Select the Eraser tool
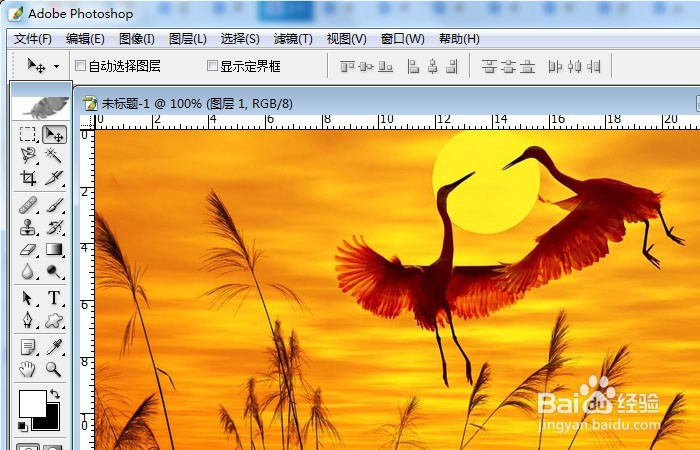The height and width of the screenshot is (450, 700). (x=28, y=249)
